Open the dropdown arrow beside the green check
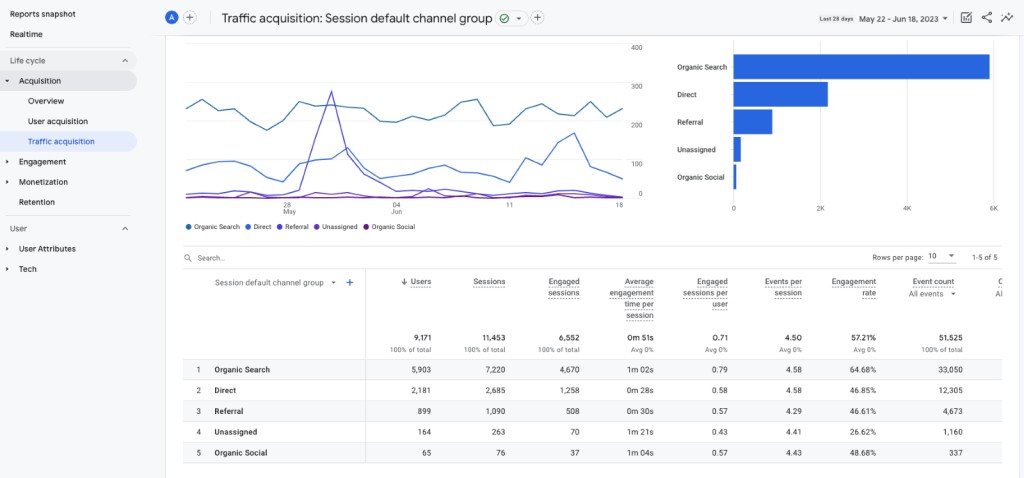The width and height of the screenshot is (1024, 478). tap(519, 18)
